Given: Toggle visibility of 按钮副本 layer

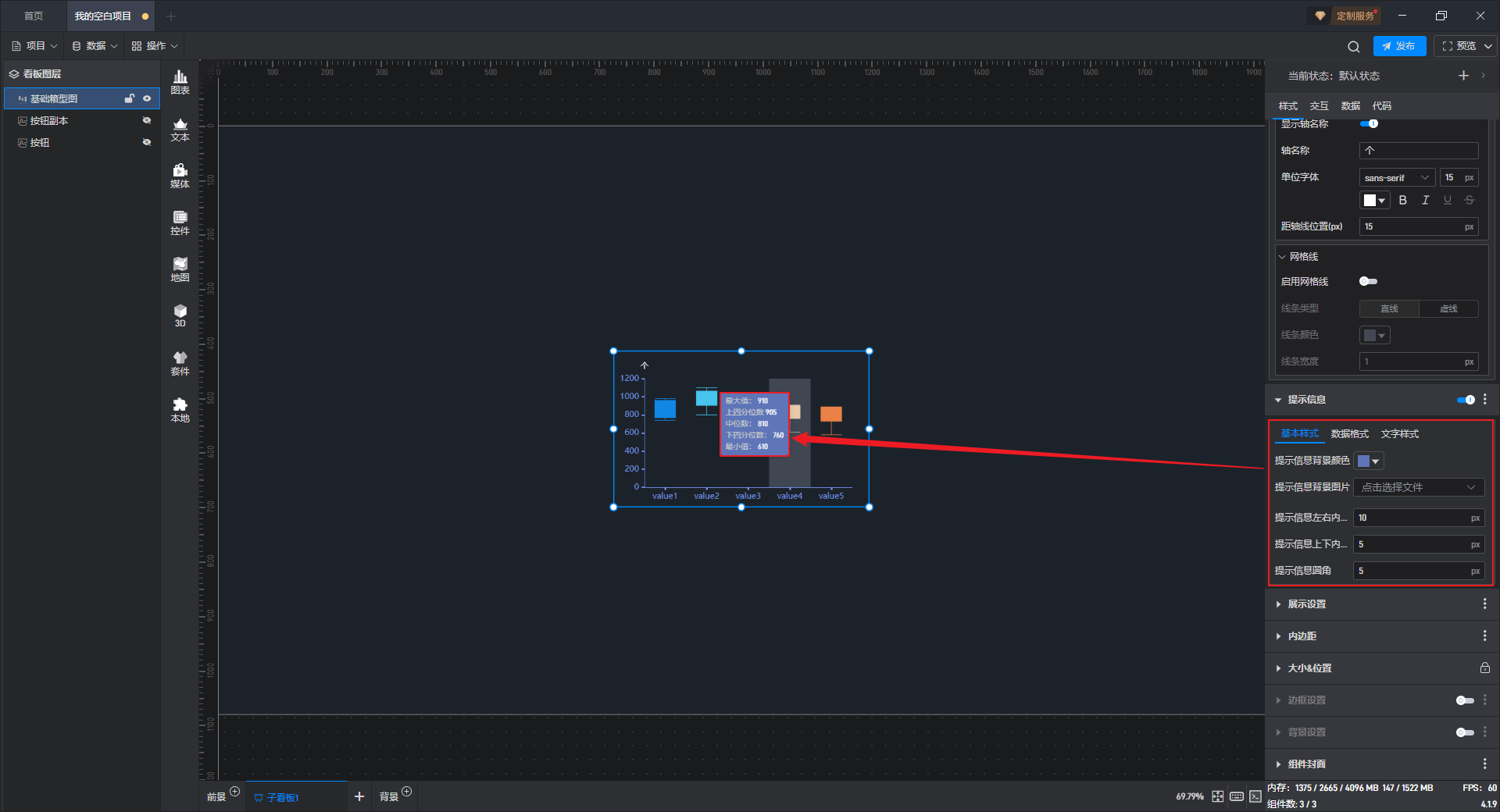Looking at the screenshot, I should tap(147, 120).
